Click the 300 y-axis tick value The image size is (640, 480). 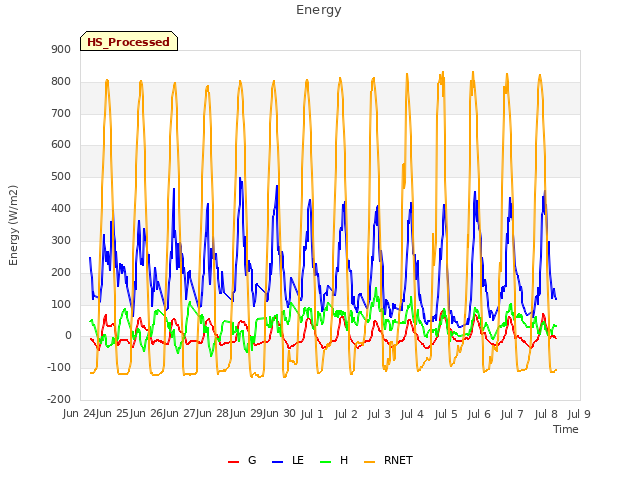pos(61,240)
